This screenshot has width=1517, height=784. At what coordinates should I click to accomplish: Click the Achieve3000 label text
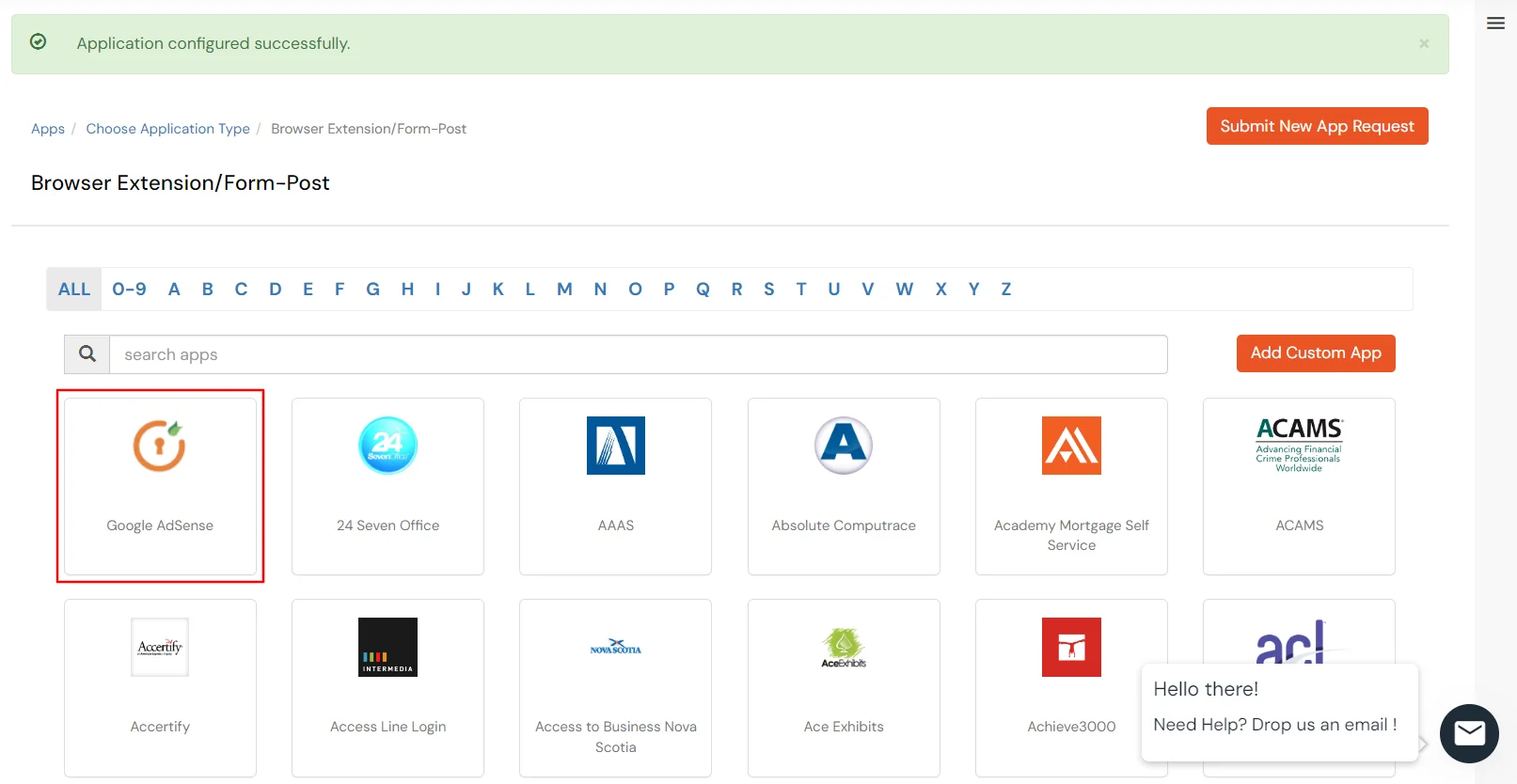1071,727
